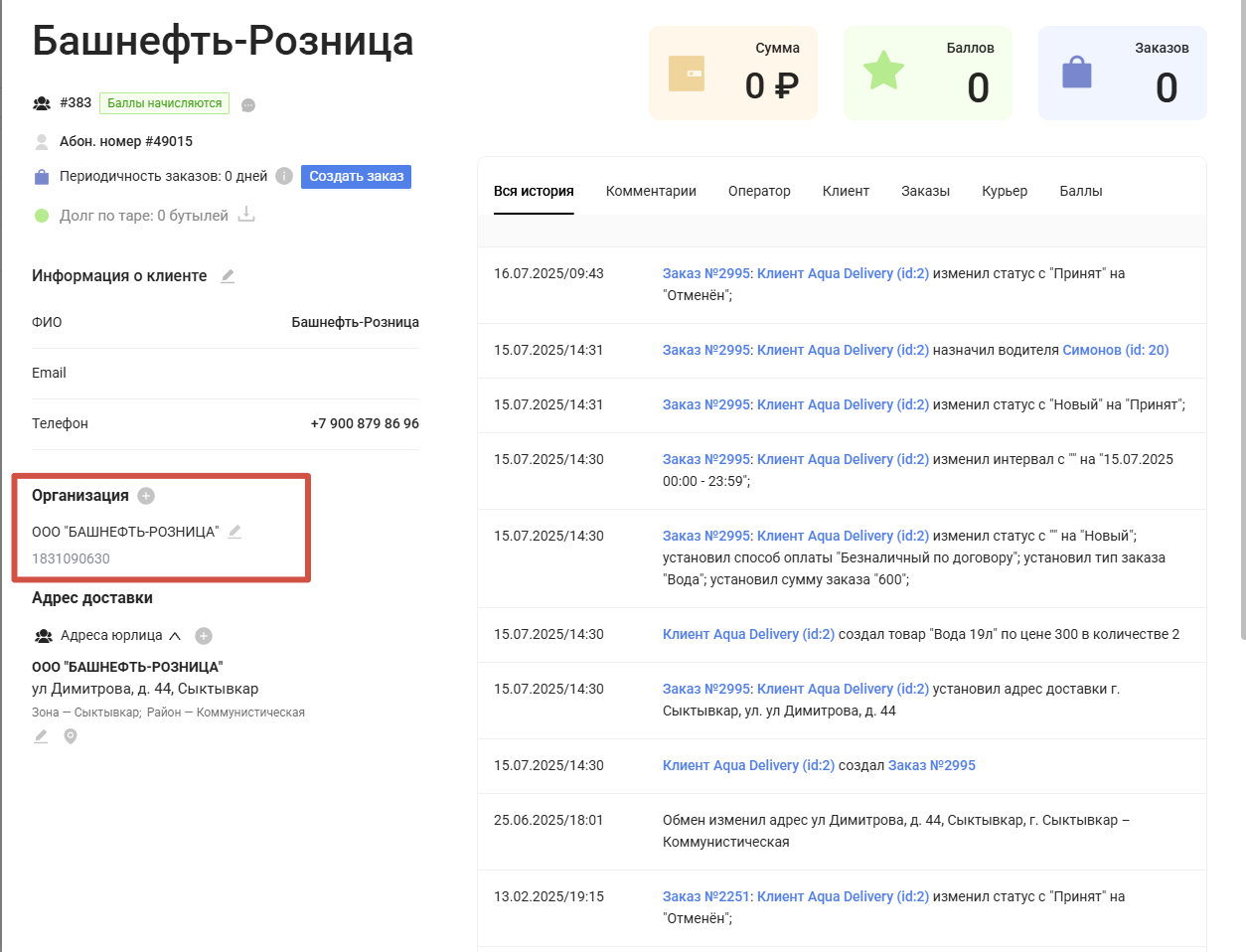Click the green star icon in Баллов card
1246x952 pixels.
point(883,71)
